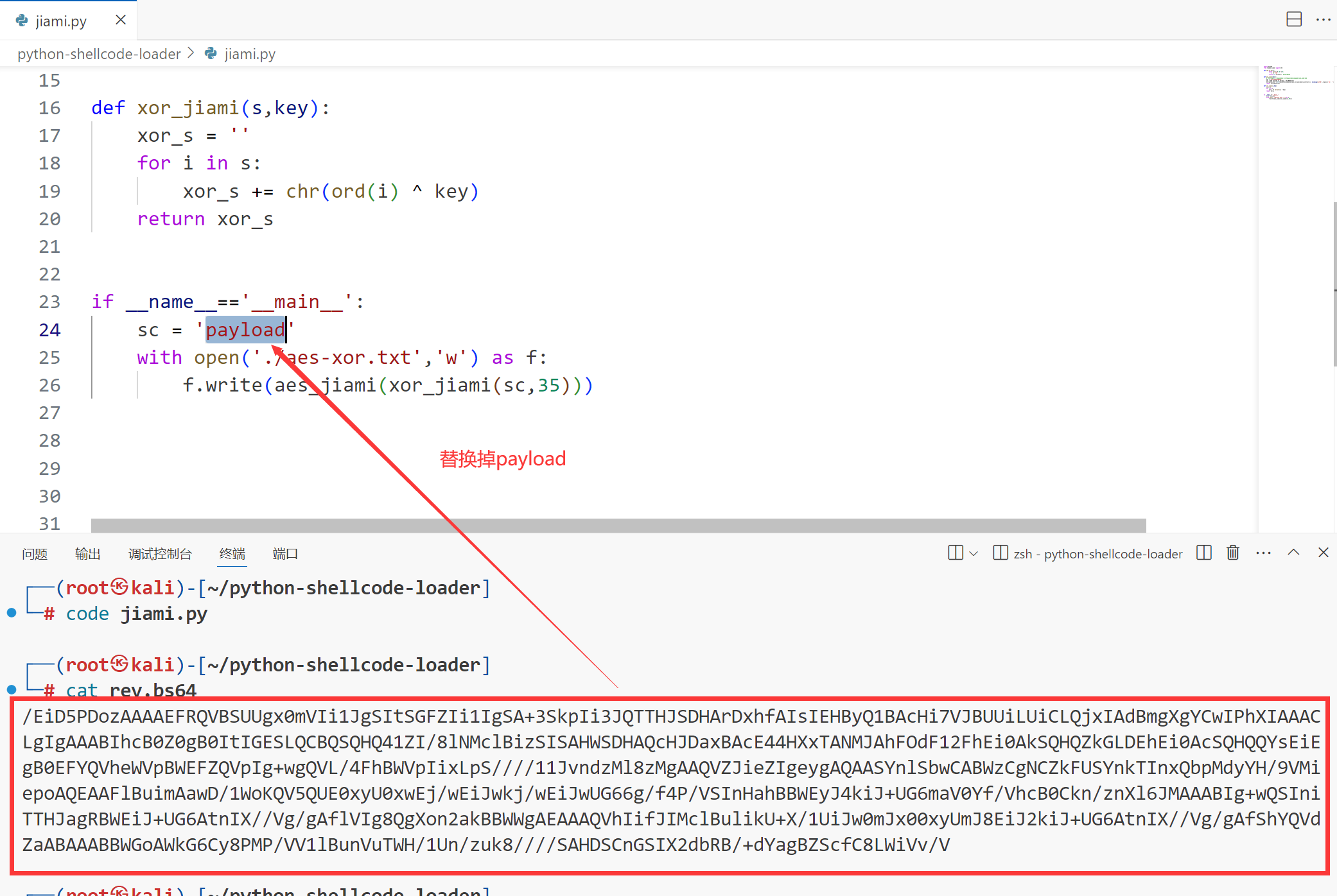Open the launch profile dropdown arrow
Screen dimensions: 1337x896
point(974,553)
